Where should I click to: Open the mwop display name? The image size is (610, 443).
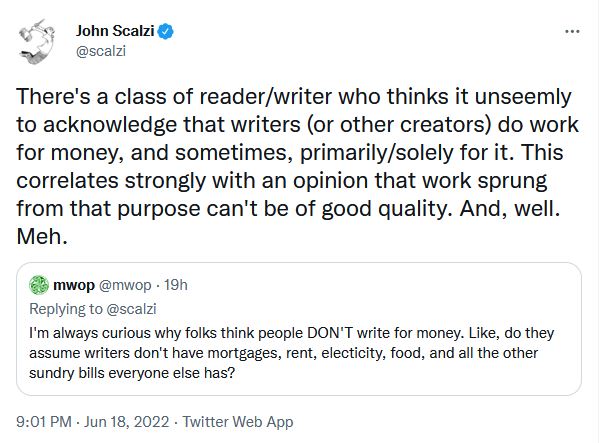[72, 284]
